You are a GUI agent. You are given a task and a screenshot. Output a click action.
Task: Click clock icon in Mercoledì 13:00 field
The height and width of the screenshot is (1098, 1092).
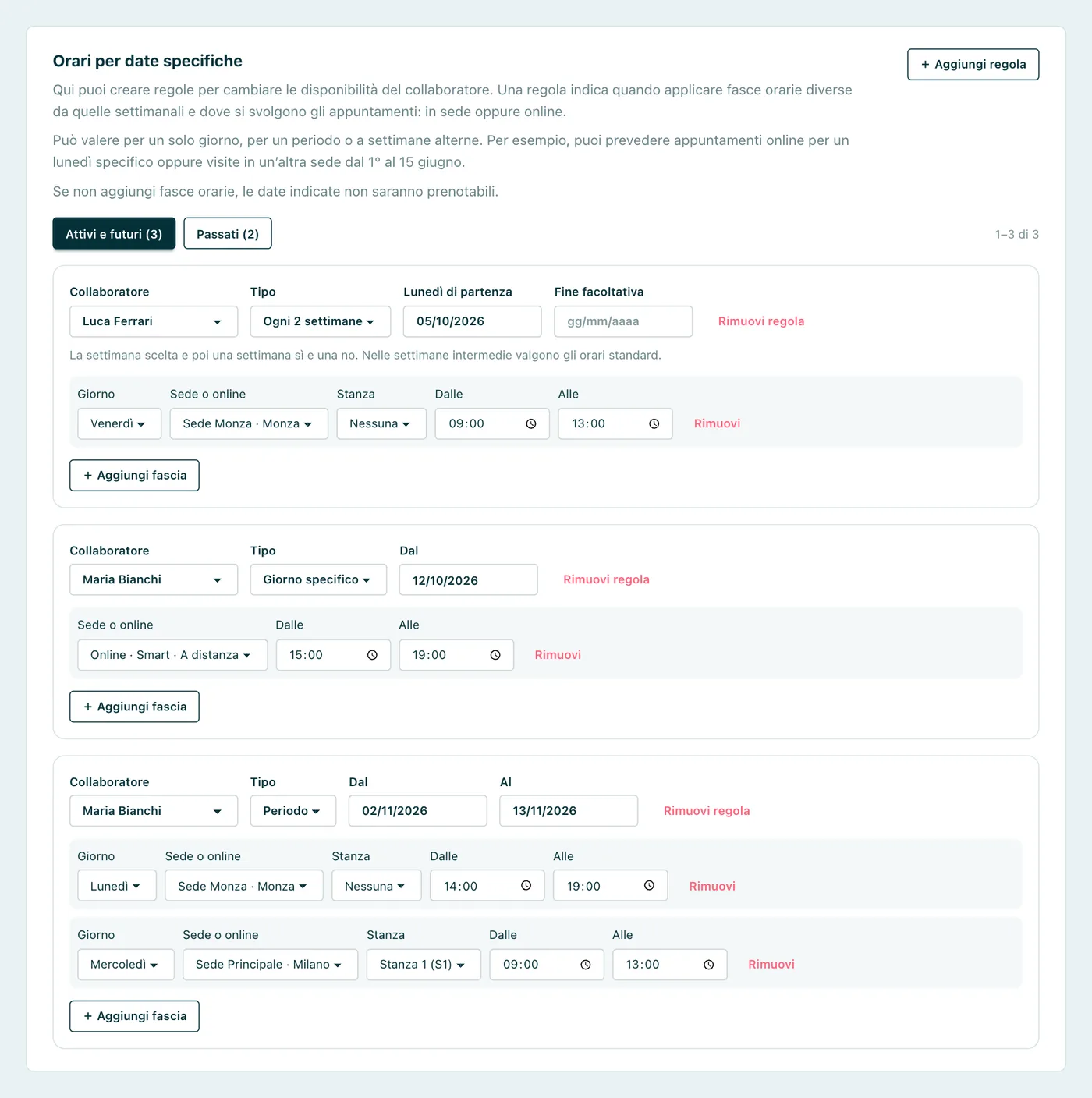tap(709, 965)
